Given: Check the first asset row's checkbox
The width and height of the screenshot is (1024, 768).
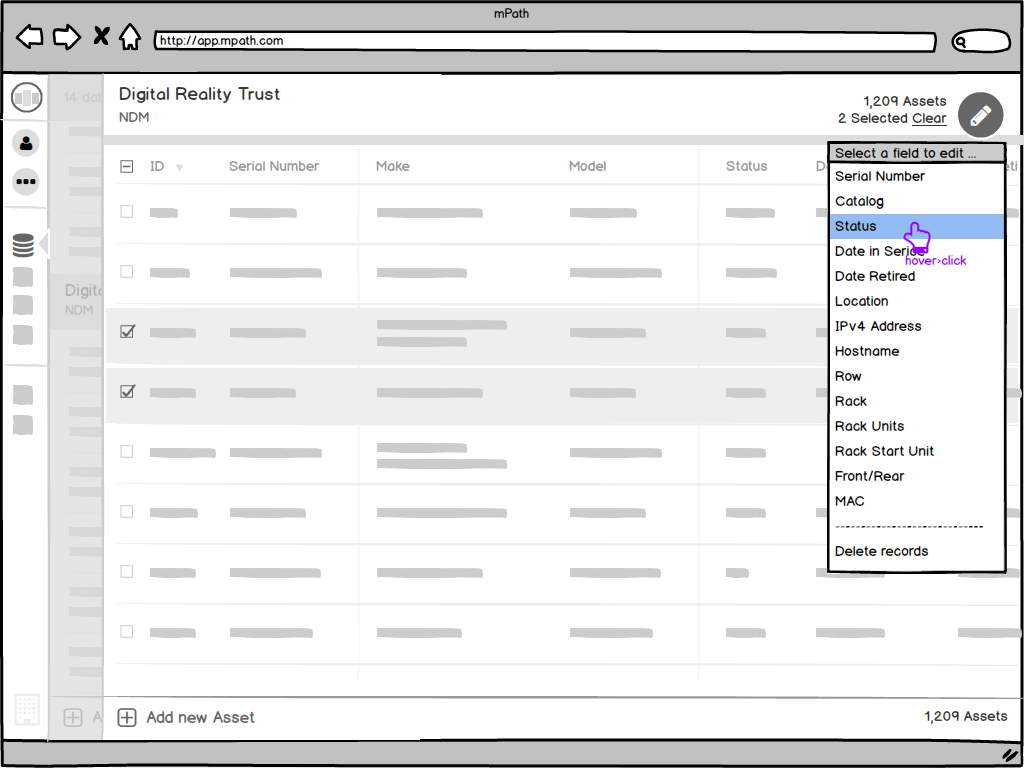Looking at the screenshot, I should click(126, 211).
